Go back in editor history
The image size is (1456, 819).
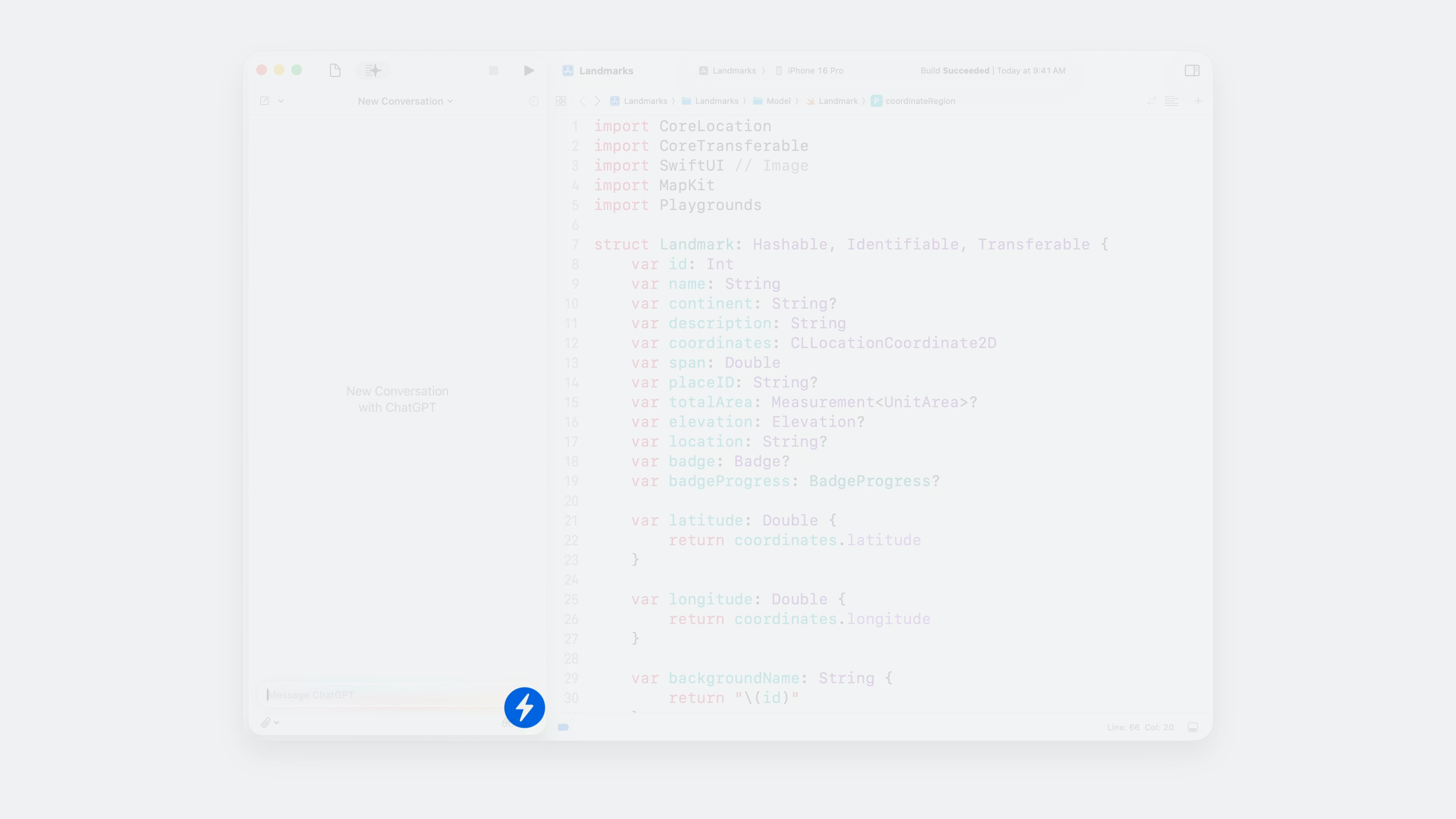pyautogui.click(x=583, y=101)
